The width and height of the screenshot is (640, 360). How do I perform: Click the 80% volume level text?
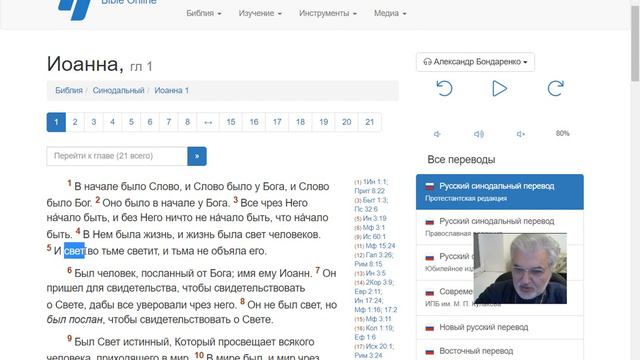point(562,133)
